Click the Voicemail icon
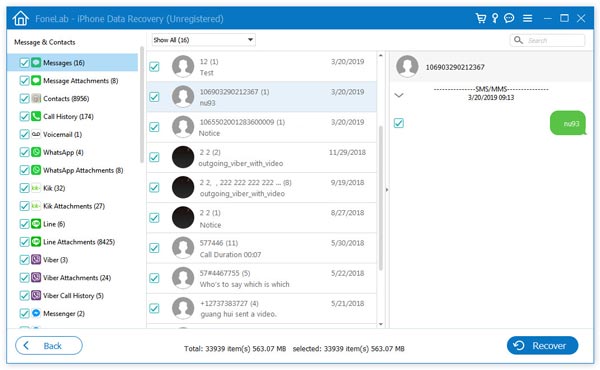Image resolution: width=600 pixels, height=370 pixels. [36, 134]
